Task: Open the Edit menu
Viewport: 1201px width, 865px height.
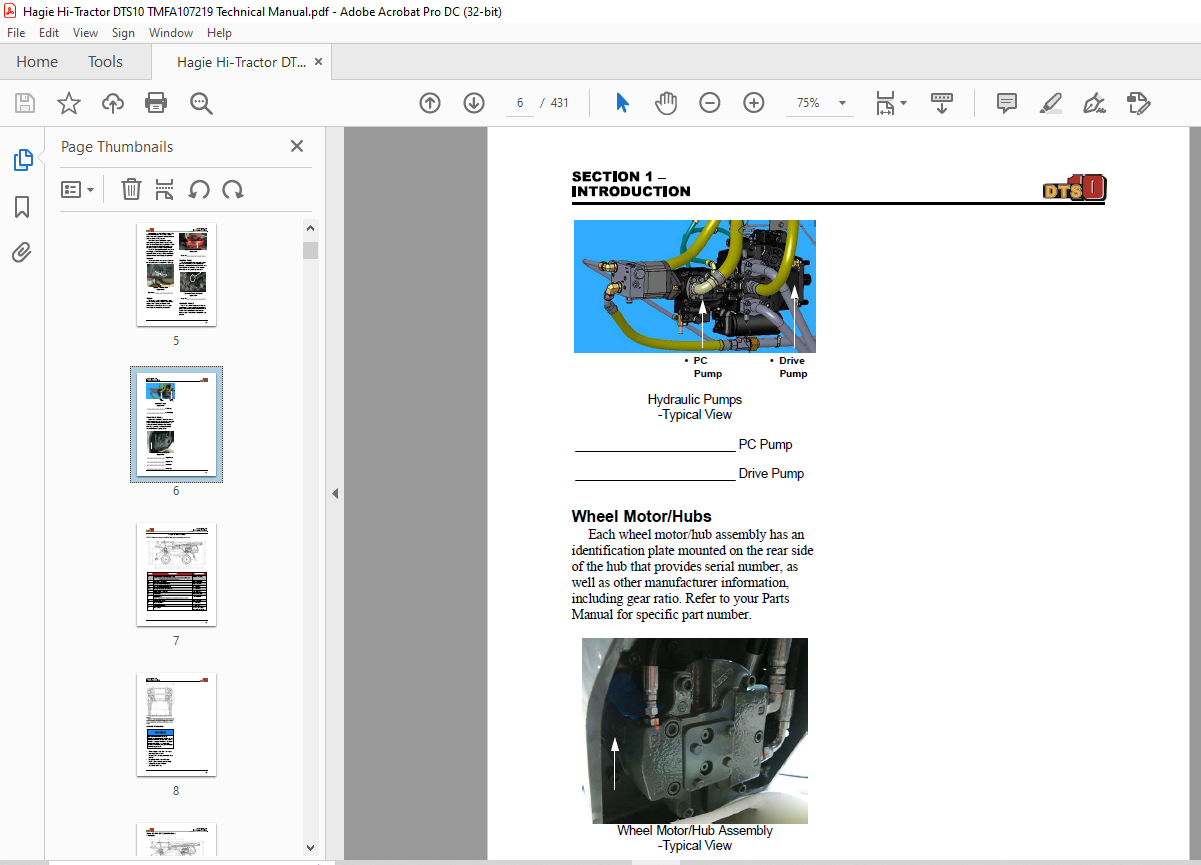Action: [x=49, y=33]
